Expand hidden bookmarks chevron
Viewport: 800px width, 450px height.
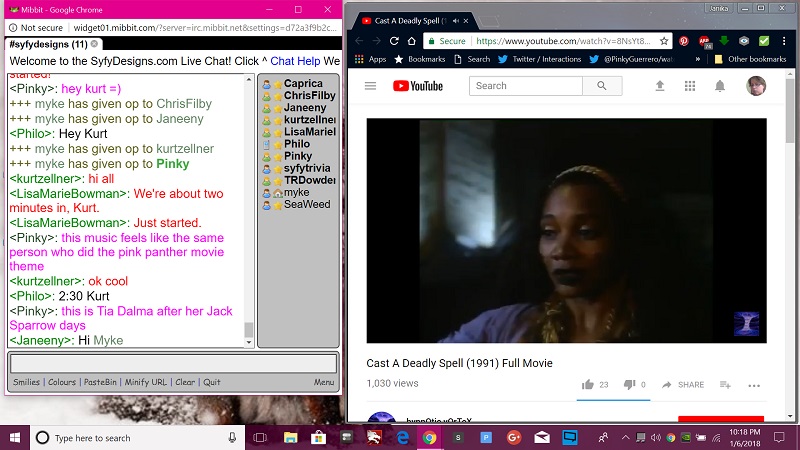(697, 59)
